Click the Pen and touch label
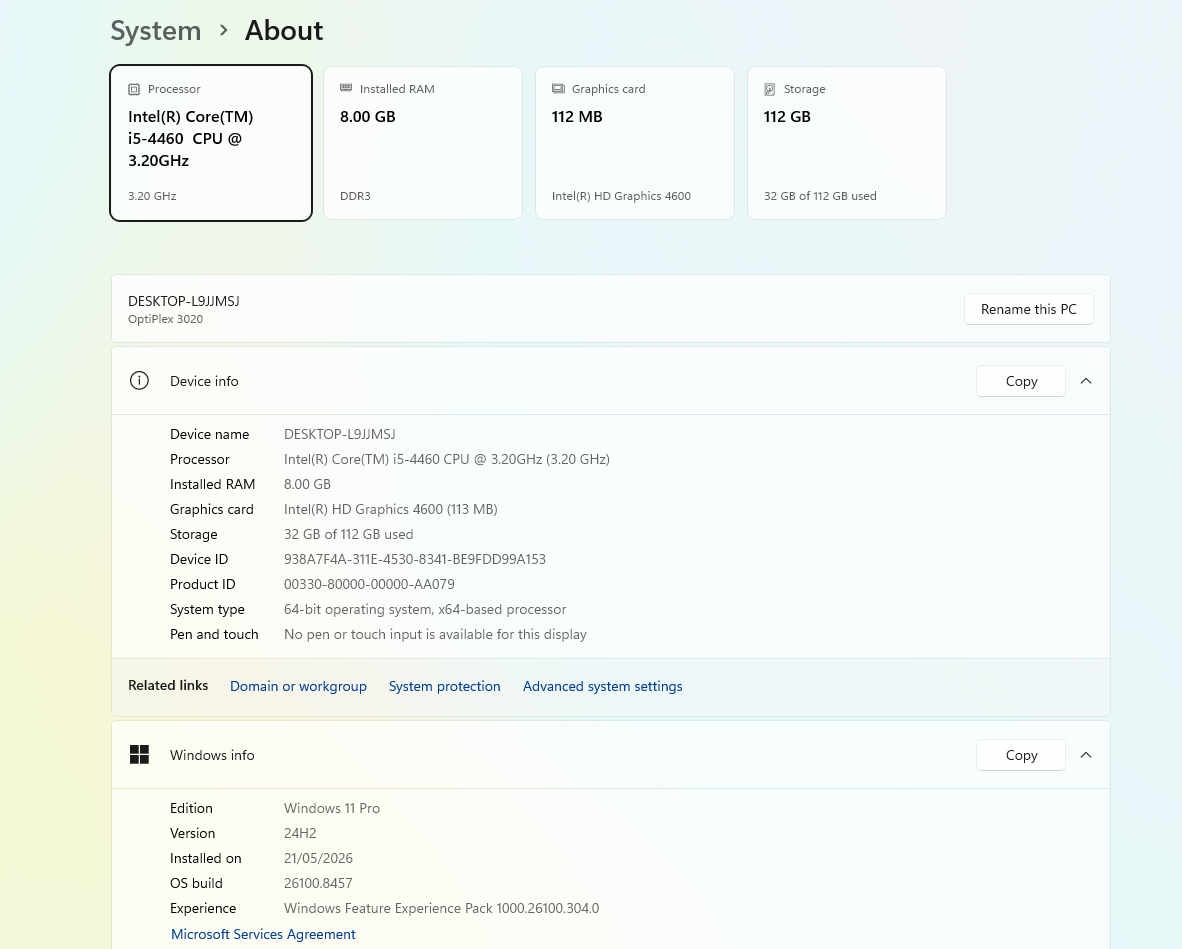 coord(214,634)
